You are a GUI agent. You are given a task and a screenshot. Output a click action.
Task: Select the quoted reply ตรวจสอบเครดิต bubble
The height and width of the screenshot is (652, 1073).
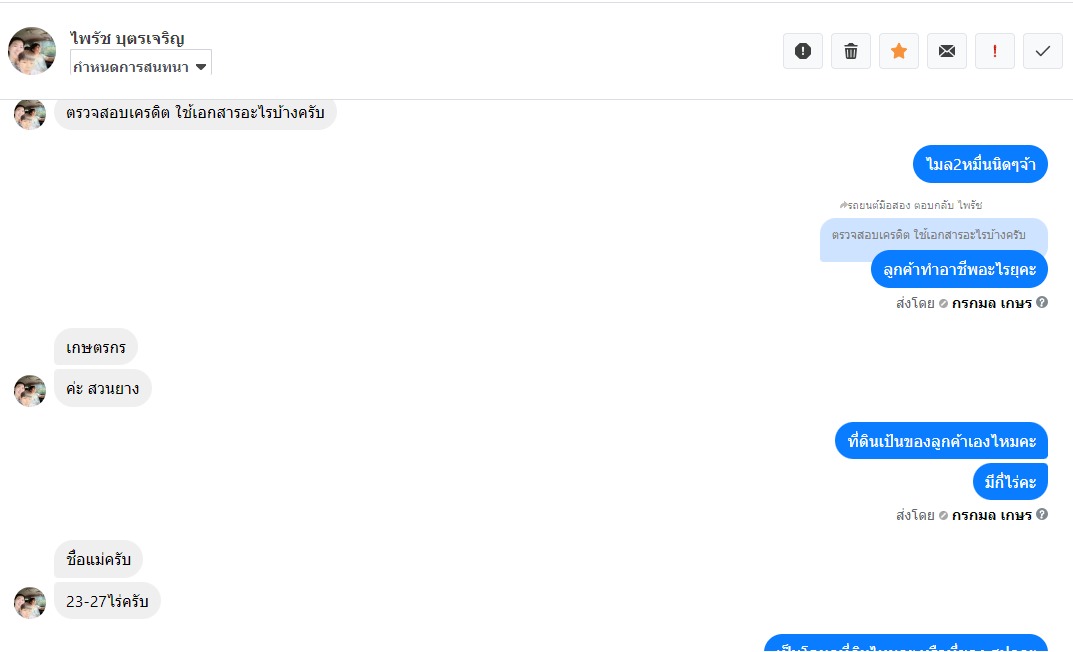click(x=933, y=235)
